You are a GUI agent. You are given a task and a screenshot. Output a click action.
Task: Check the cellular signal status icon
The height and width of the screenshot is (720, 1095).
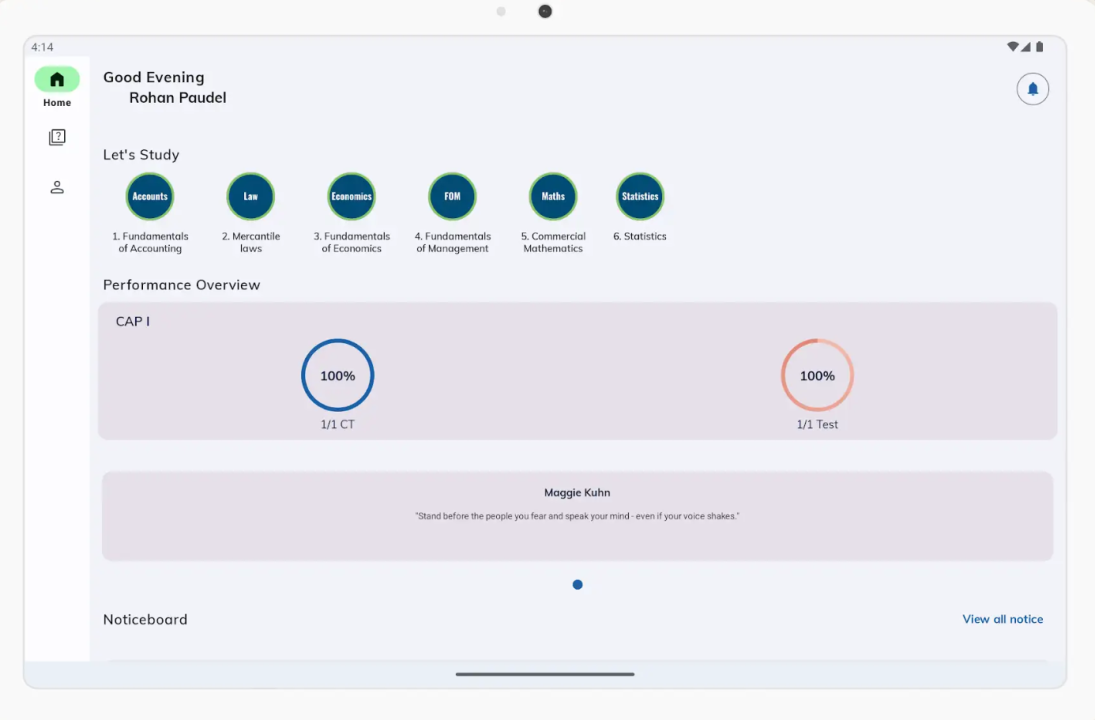tap(1025, 47)
